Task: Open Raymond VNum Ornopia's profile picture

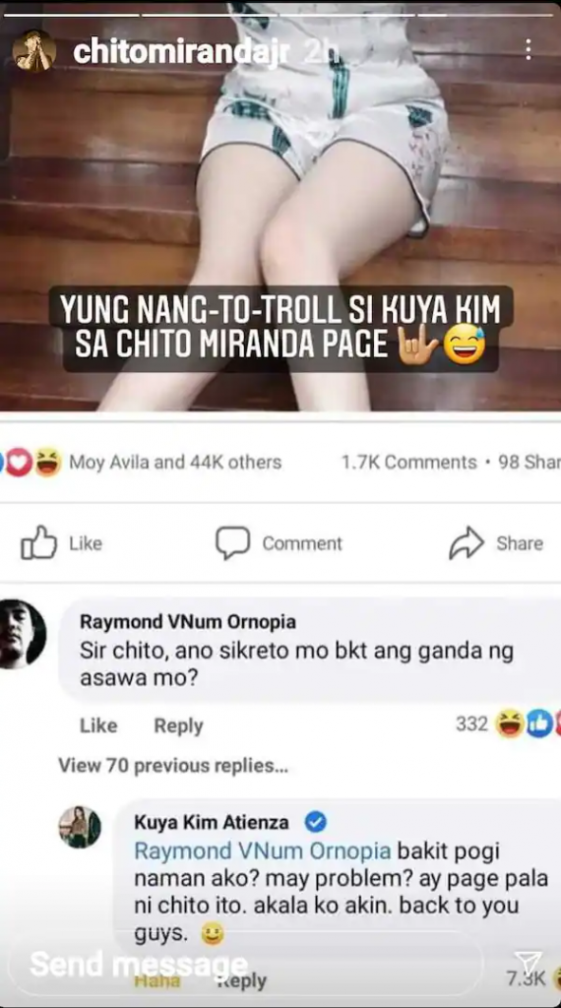Action: pyautogui.click(x=21, y=634)
